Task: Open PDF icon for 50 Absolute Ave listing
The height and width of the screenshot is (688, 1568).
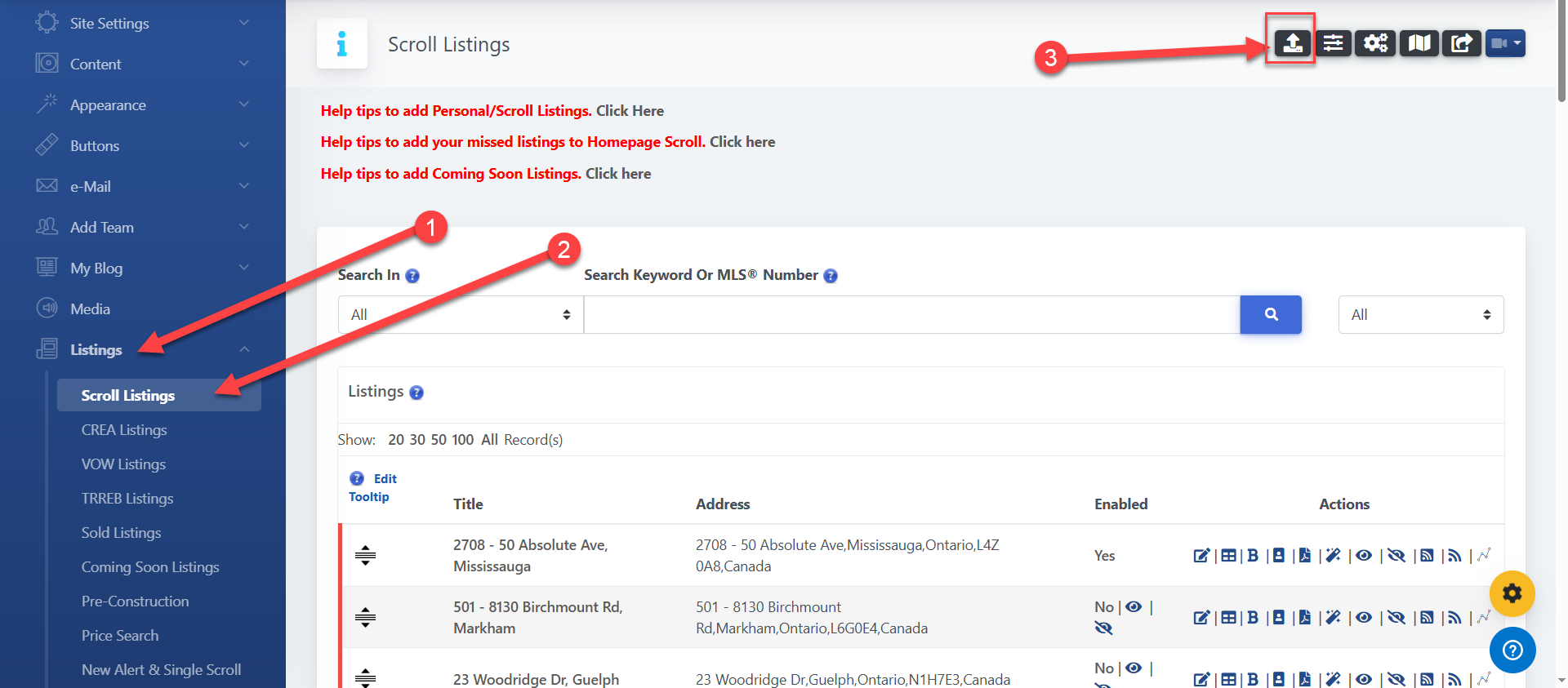Action: coord(1305,556)
